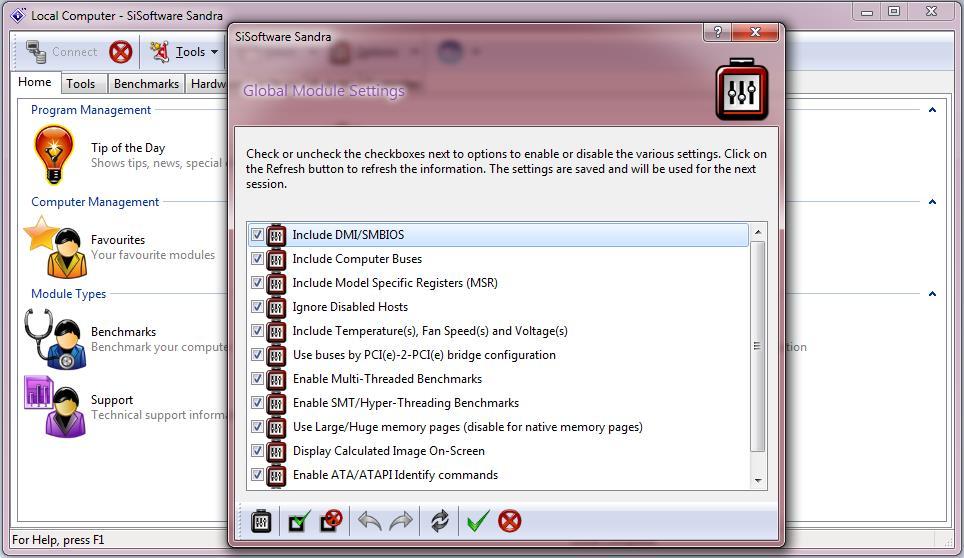This screenshot has width=964, height=558.
Task: Click the module options icon in dialog toolbar
Action: 261,521
